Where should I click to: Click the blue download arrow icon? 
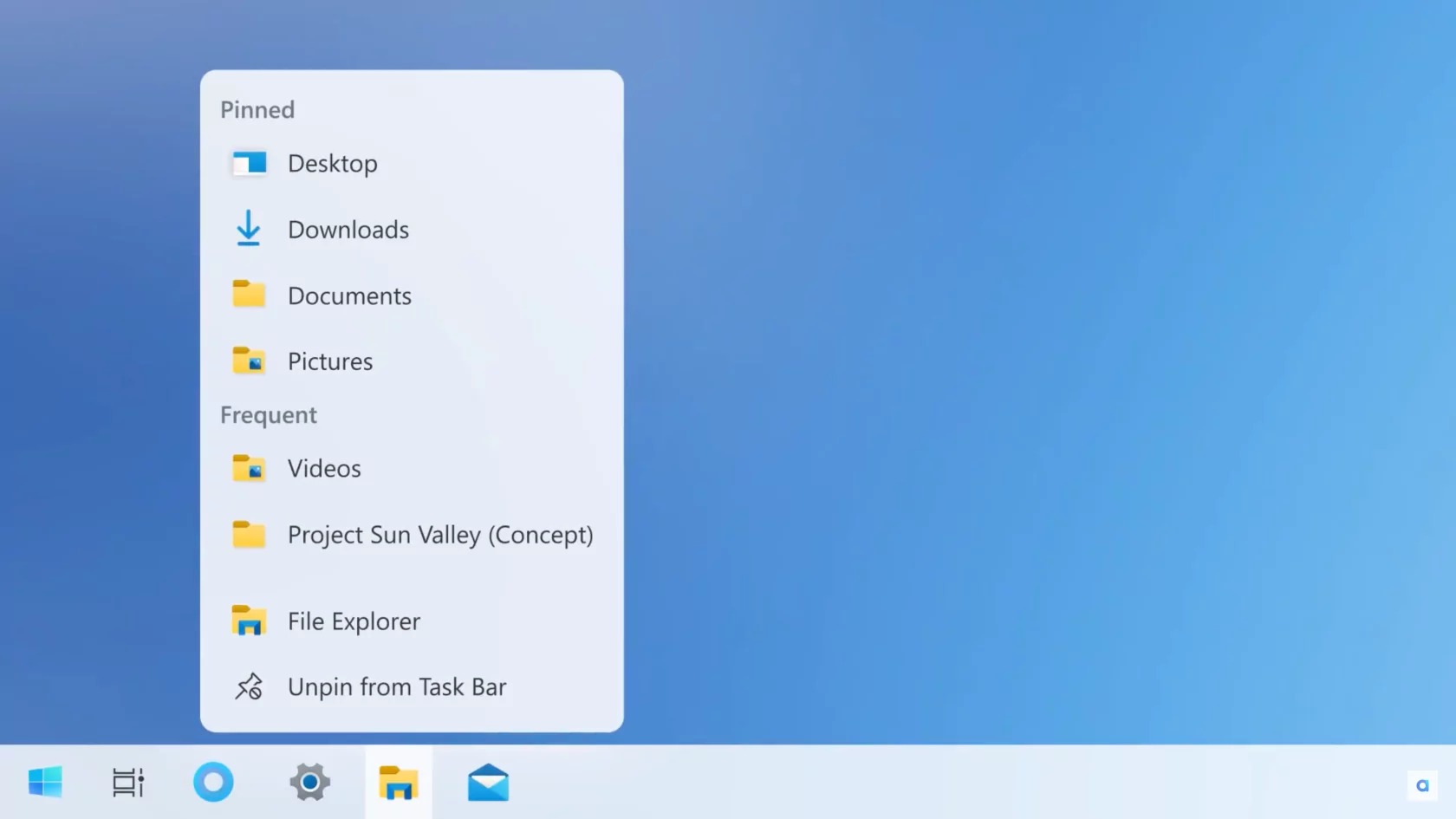pyautogui.click(x=249, y=229)
